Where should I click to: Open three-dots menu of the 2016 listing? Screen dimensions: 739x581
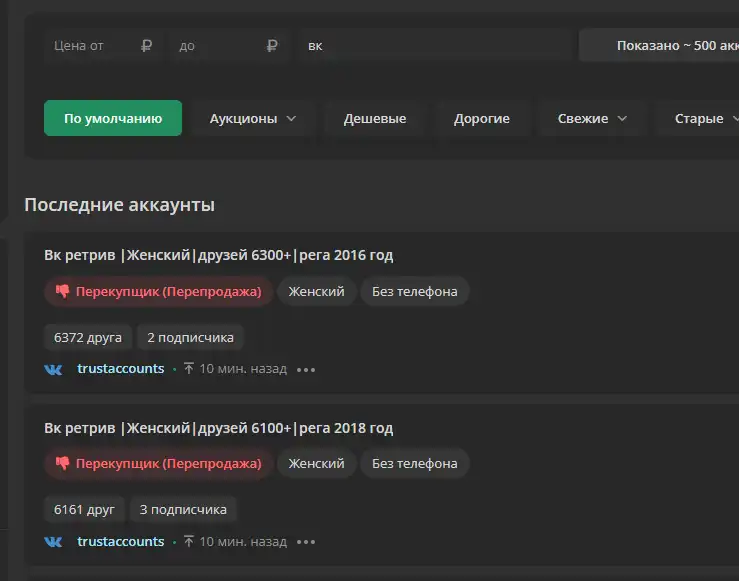tap(306, 369)
